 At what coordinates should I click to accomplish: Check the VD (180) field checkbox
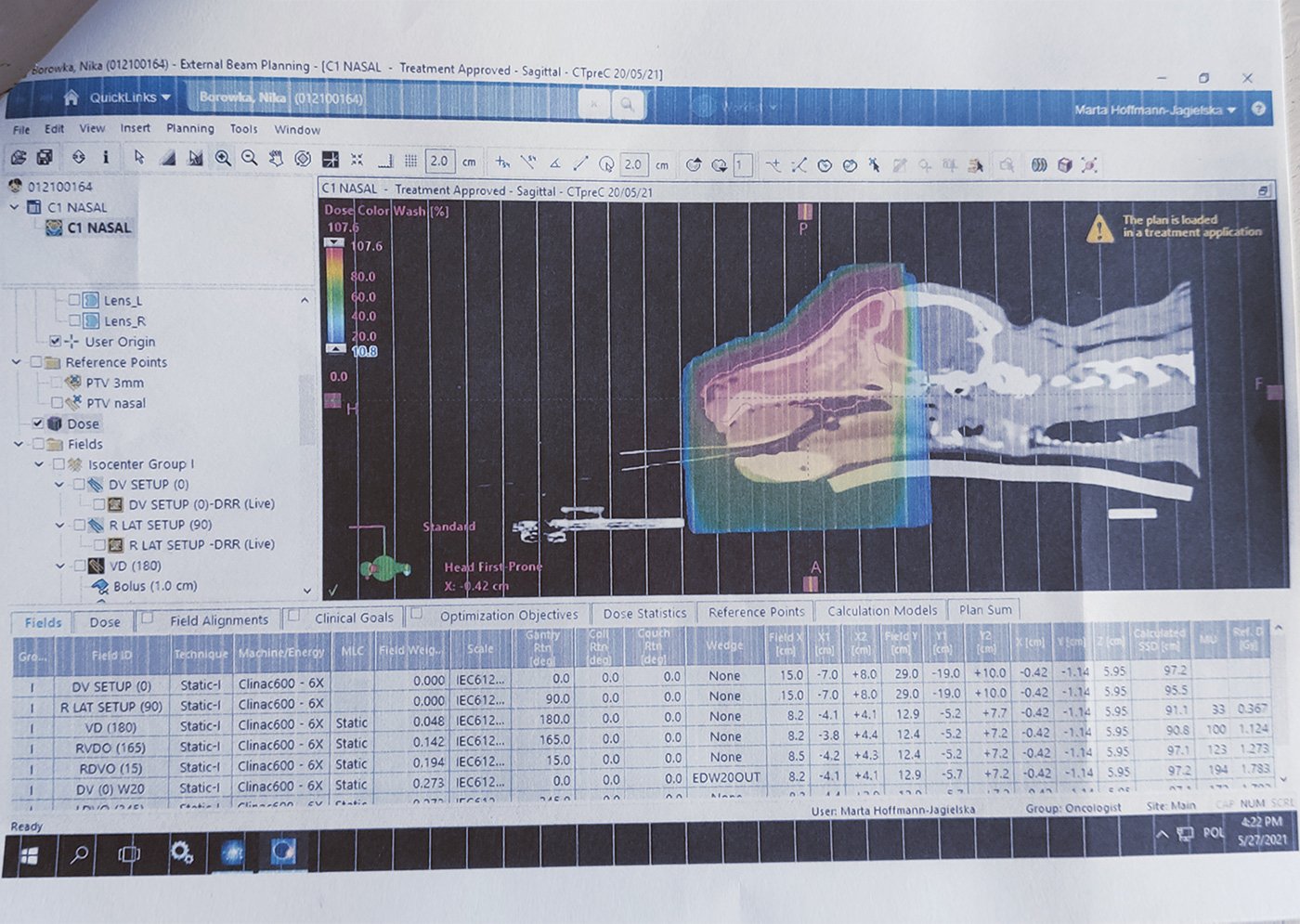[79, 565]
